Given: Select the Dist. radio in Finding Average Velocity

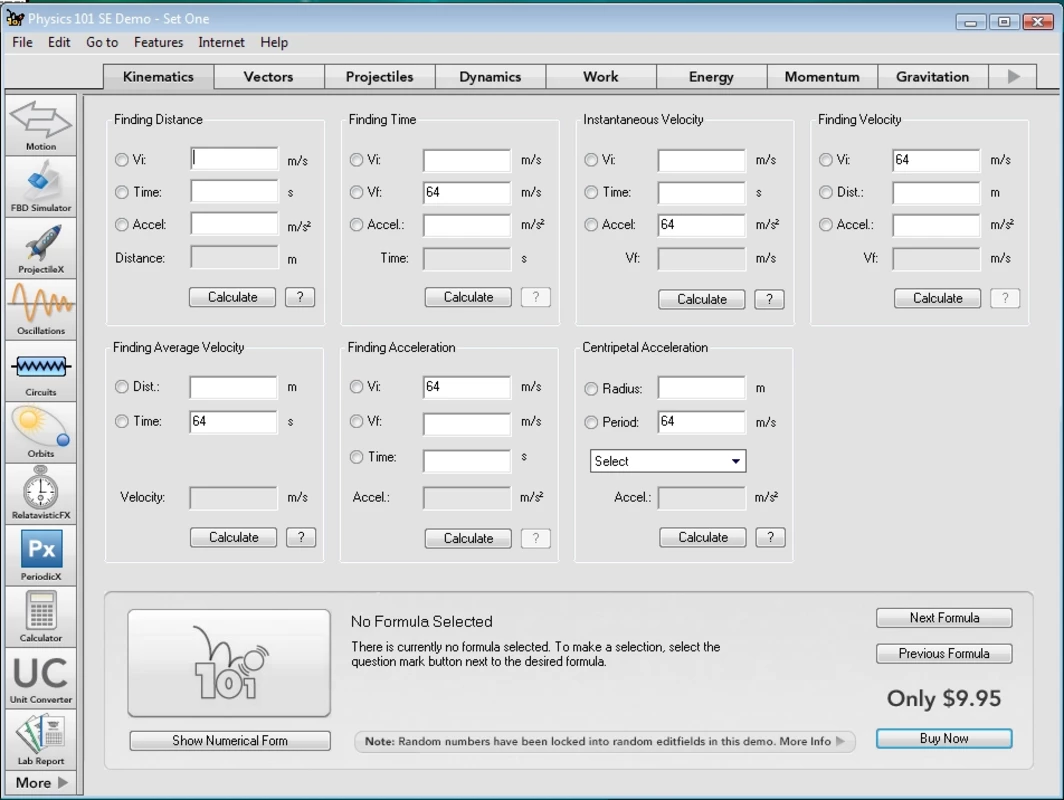Looking at the screenshot, I should [x=121, y=387].
